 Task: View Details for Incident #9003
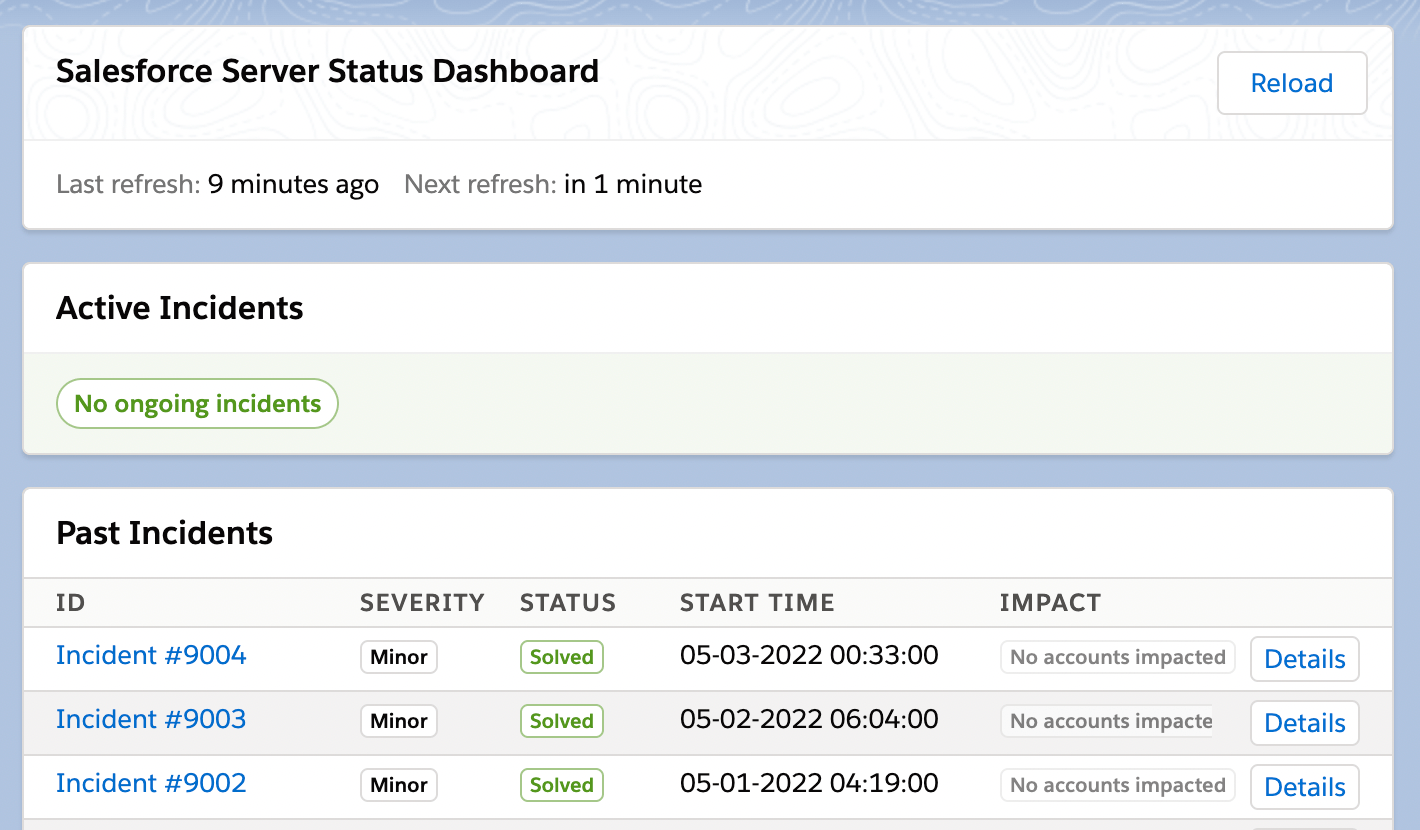point(1305,723)
